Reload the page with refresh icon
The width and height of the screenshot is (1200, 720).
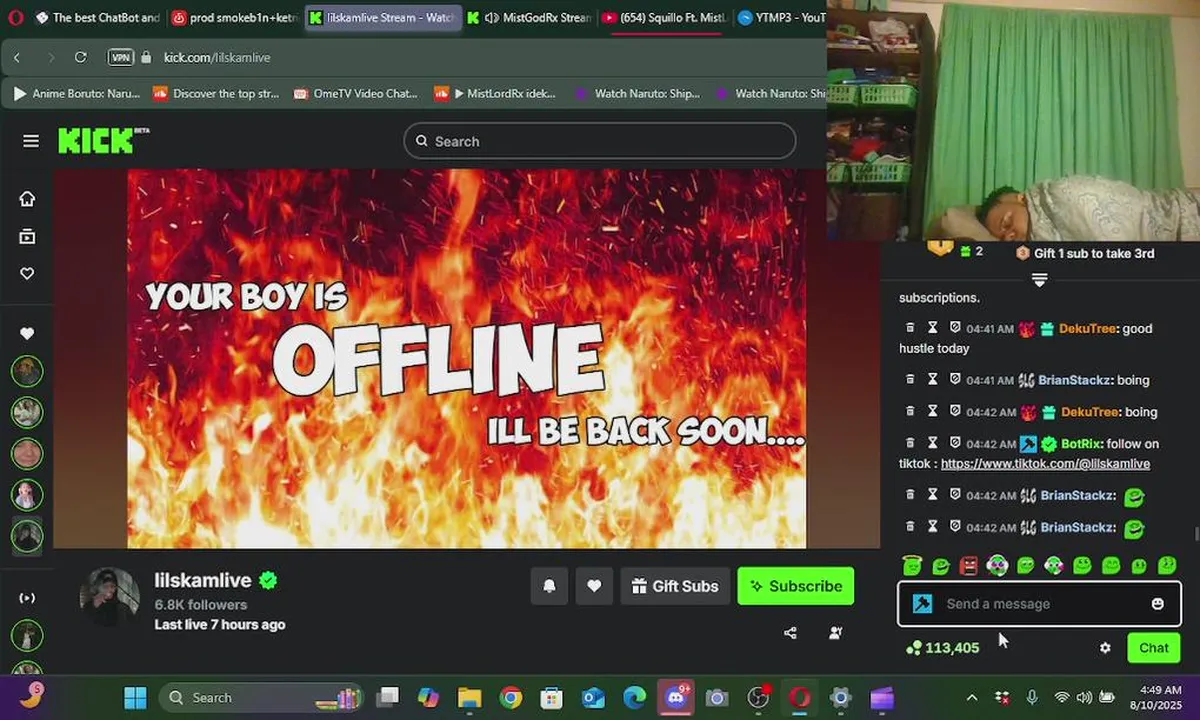click(x=81, y=57)
